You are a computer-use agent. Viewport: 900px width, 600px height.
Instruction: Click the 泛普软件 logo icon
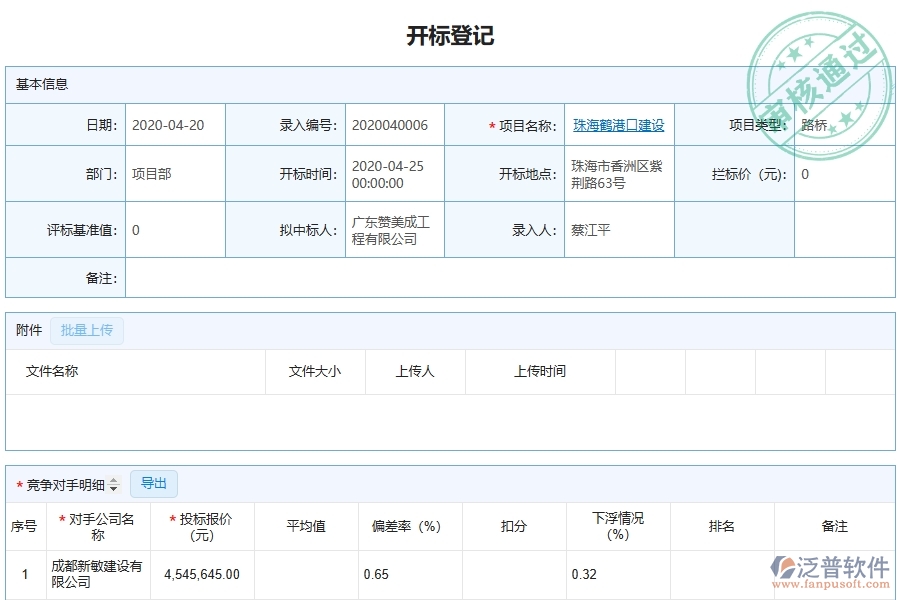point(784,566)
